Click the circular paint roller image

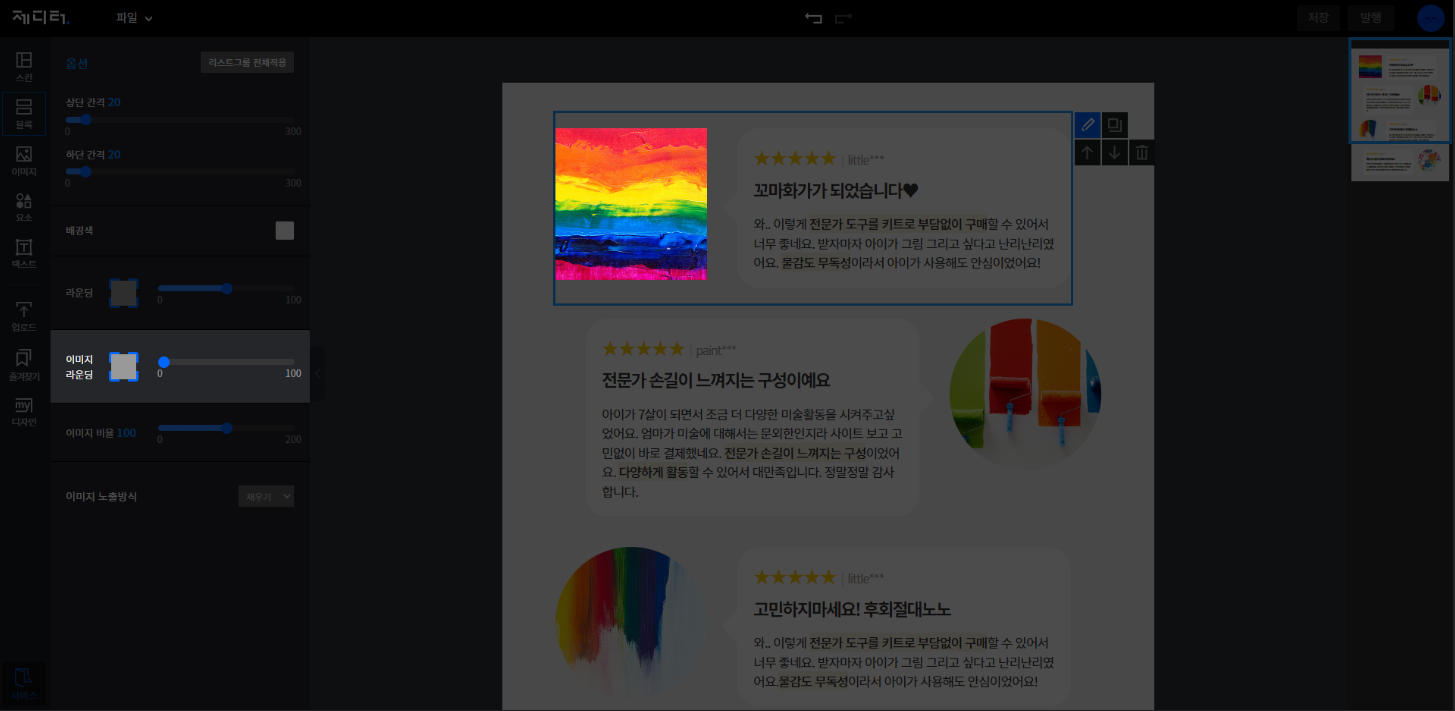(1025, 394)
